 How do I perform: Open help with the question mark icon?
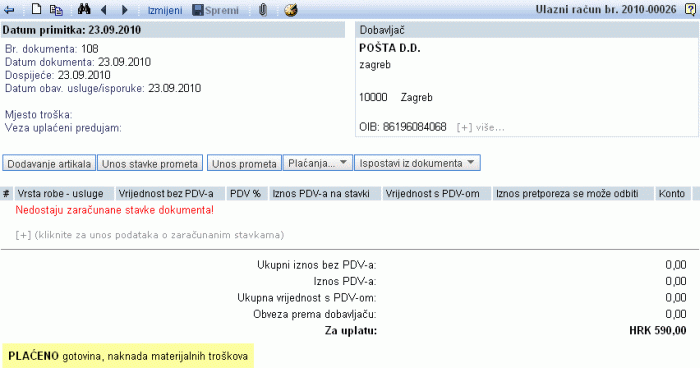click(x=690, y=9)
